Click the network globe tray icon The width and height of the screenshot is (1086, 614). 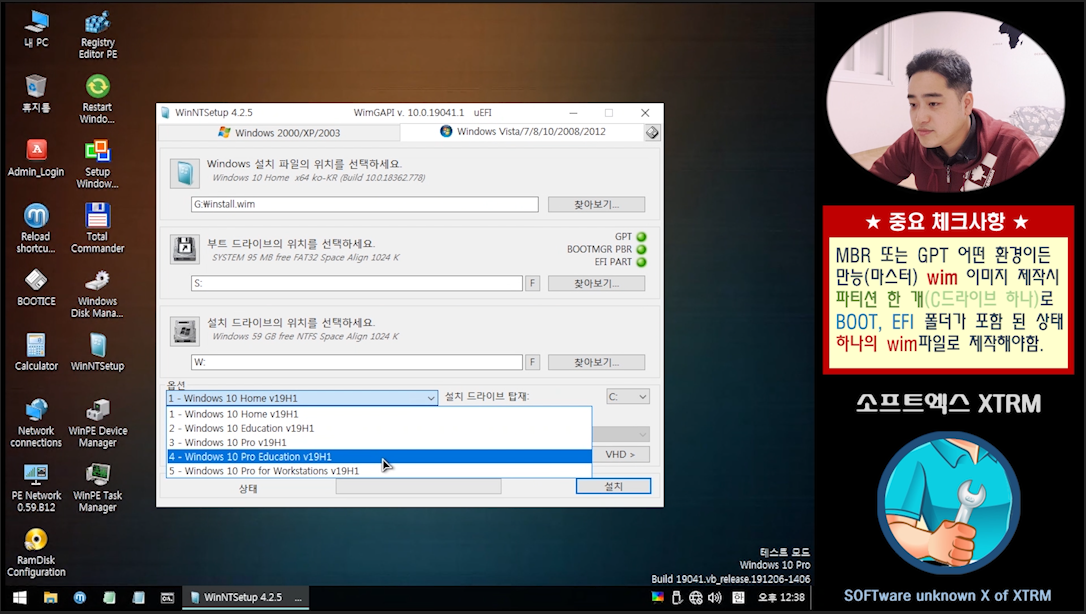point(696,597)
